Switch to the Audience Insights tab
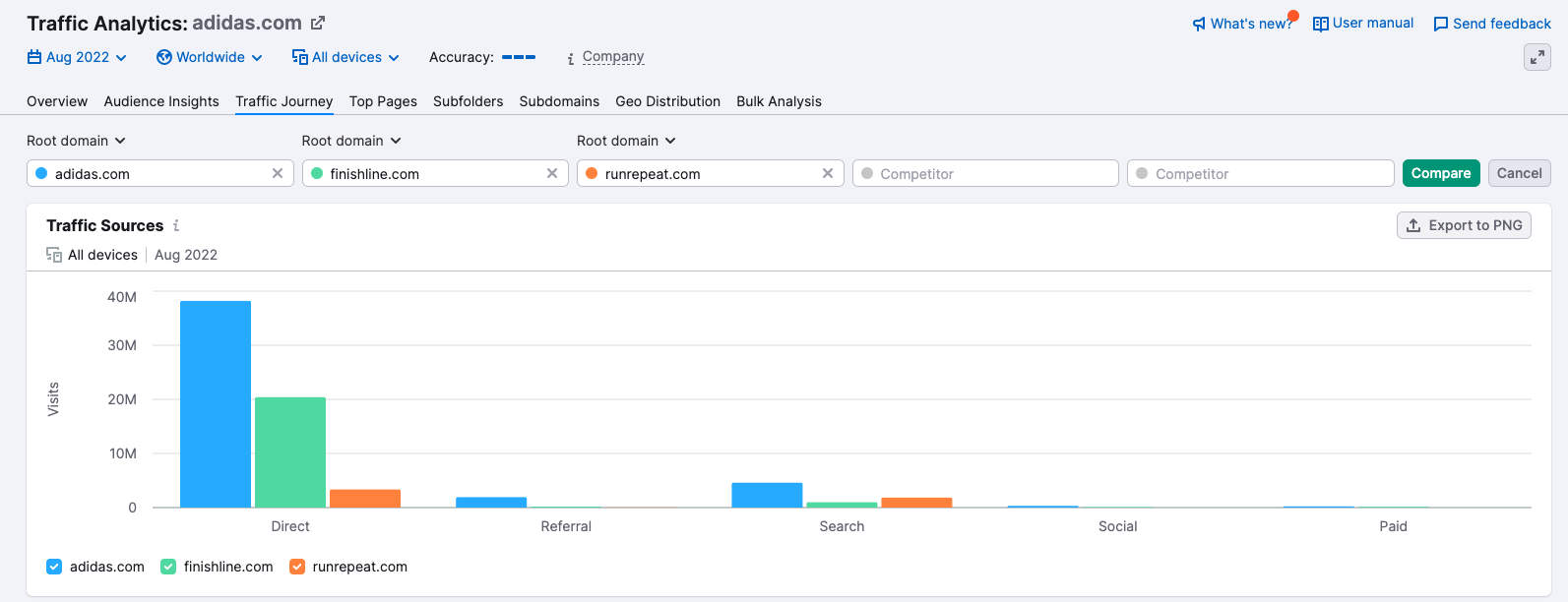This screenshot has height=602, width=1568. click(161, 101)
